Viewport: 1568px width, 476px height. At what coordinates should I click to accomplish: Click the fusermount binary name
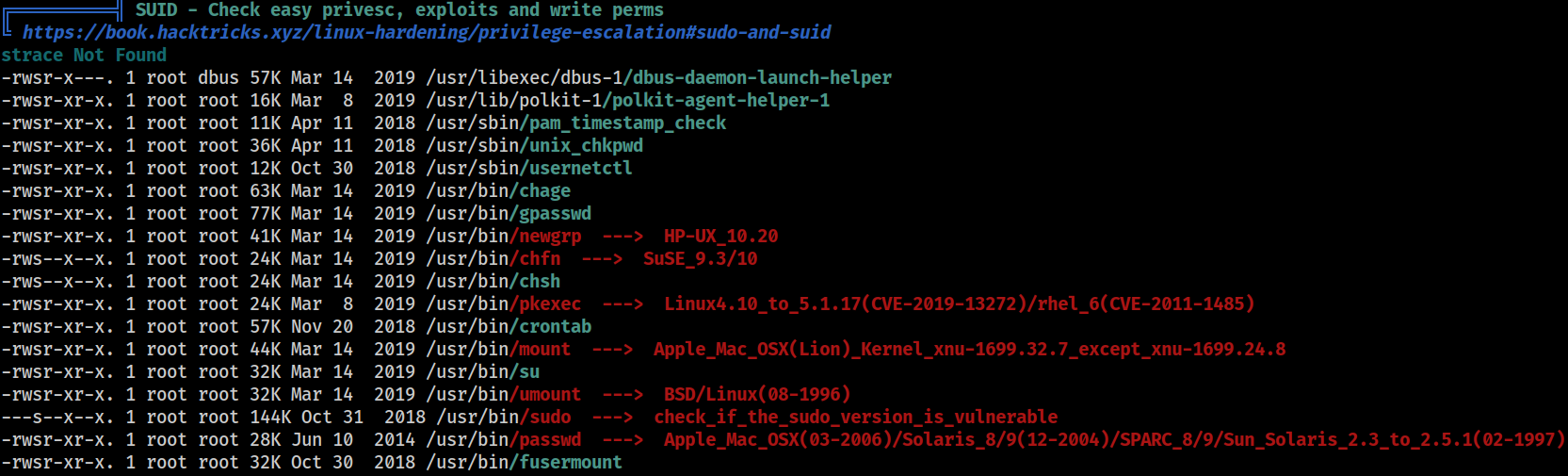(570, 462)
